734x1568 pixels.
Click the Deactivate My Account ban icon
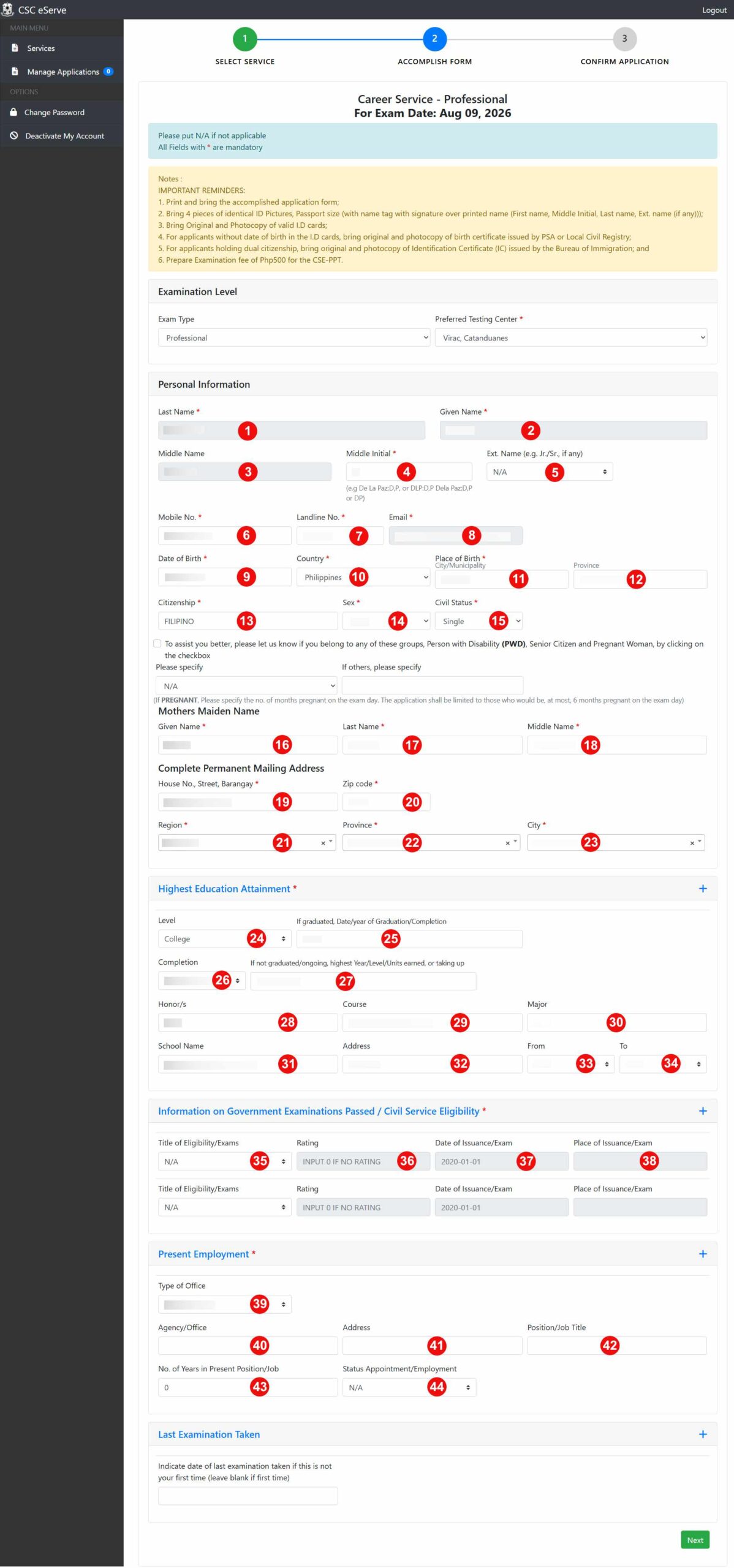[13, 135]
